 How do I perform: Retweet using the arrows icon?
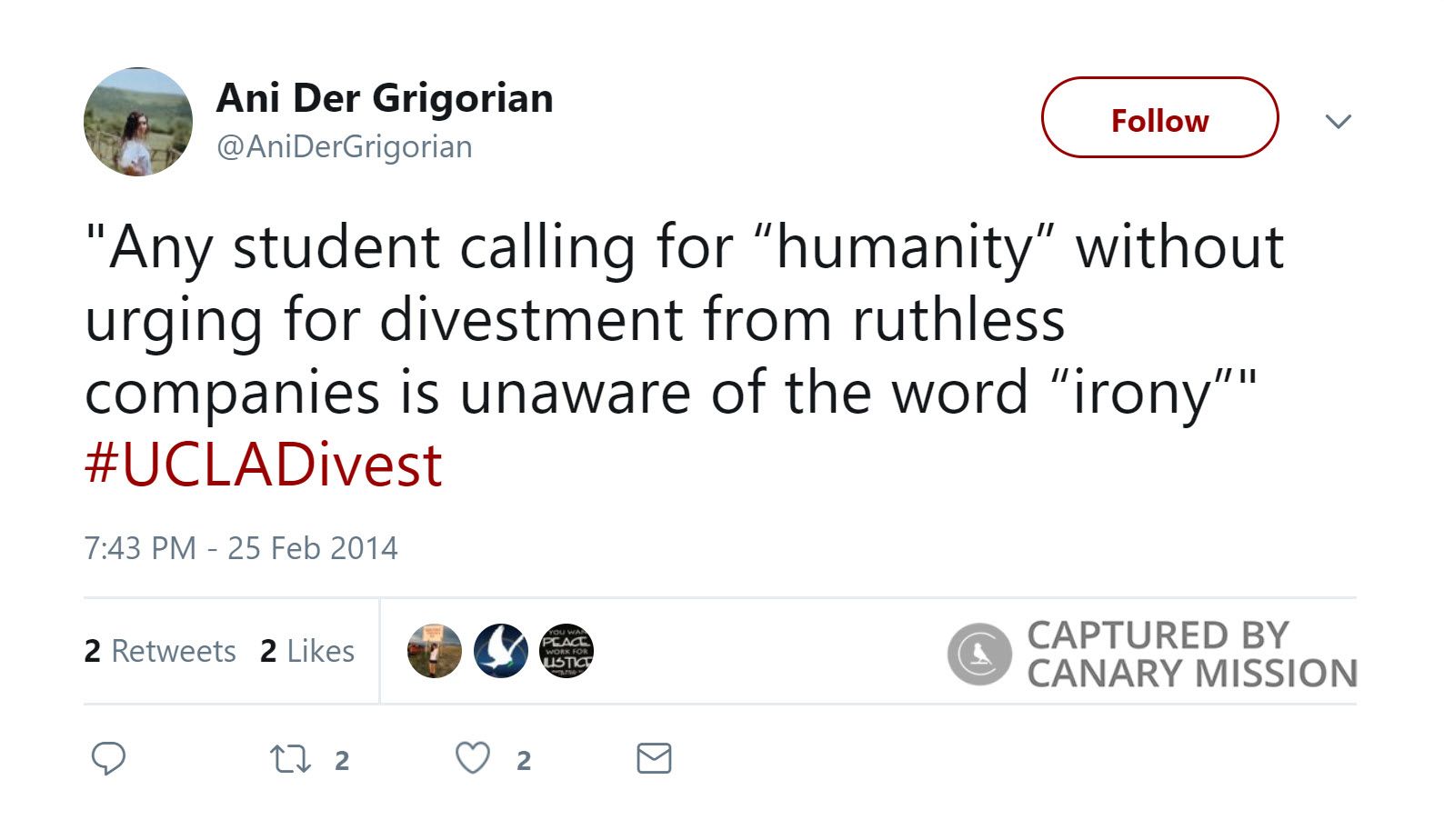point(290,759)
